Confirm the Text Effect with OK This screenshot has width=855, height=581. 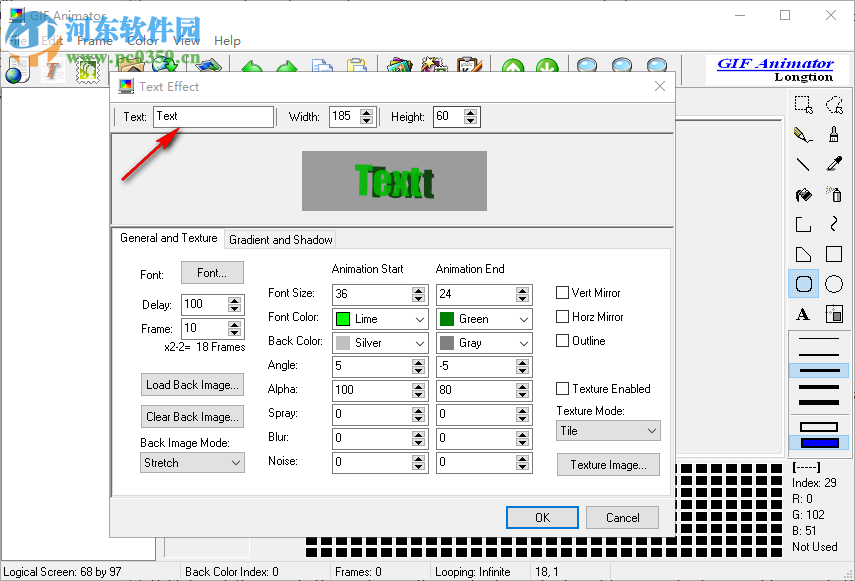point(542,517)
